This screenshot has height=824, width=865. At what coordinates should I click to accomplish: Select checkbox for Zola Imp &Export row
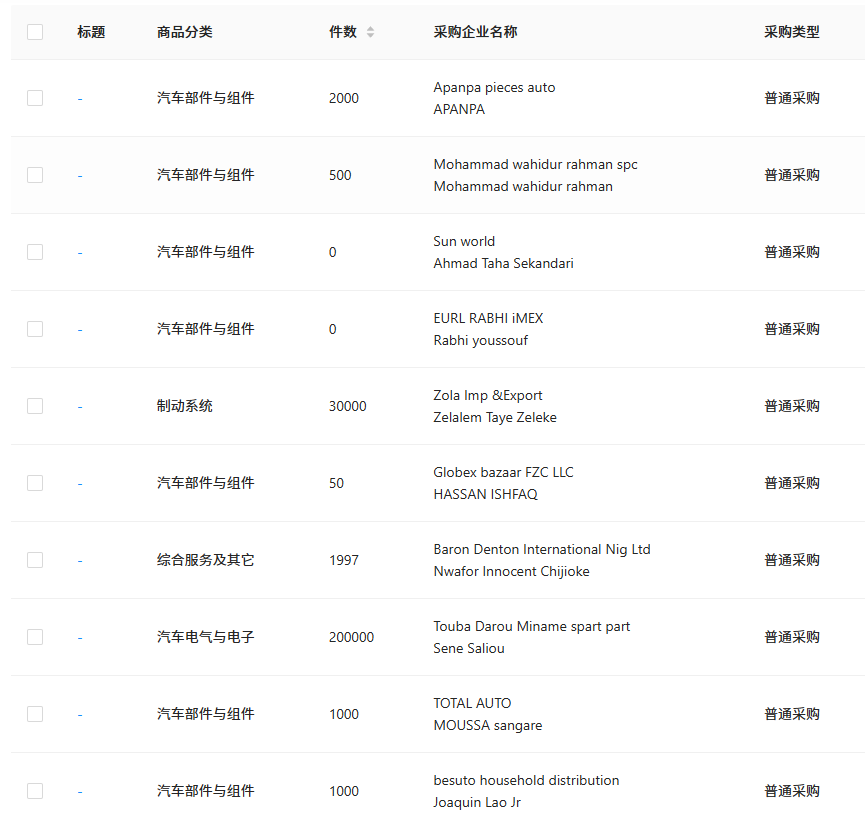(35, 406)
